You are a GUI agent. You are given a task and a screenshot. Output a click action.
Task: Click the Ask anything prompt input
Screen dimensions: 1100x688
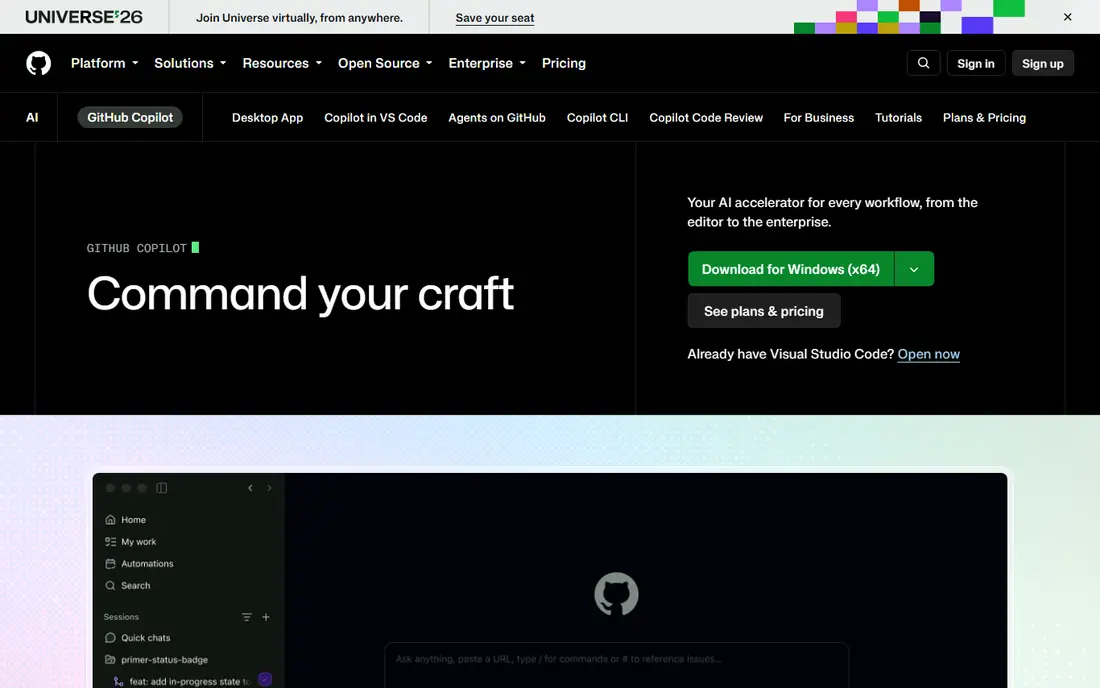[x=616, y=665]
